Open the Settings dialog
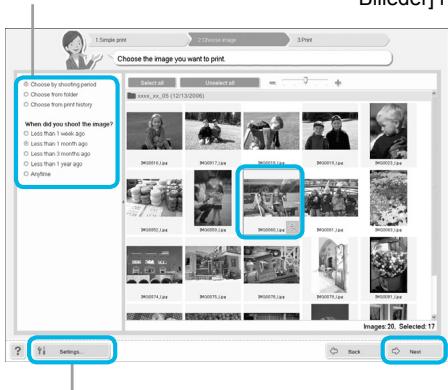This screenshot has width=448, height=390. click(72, 351)
